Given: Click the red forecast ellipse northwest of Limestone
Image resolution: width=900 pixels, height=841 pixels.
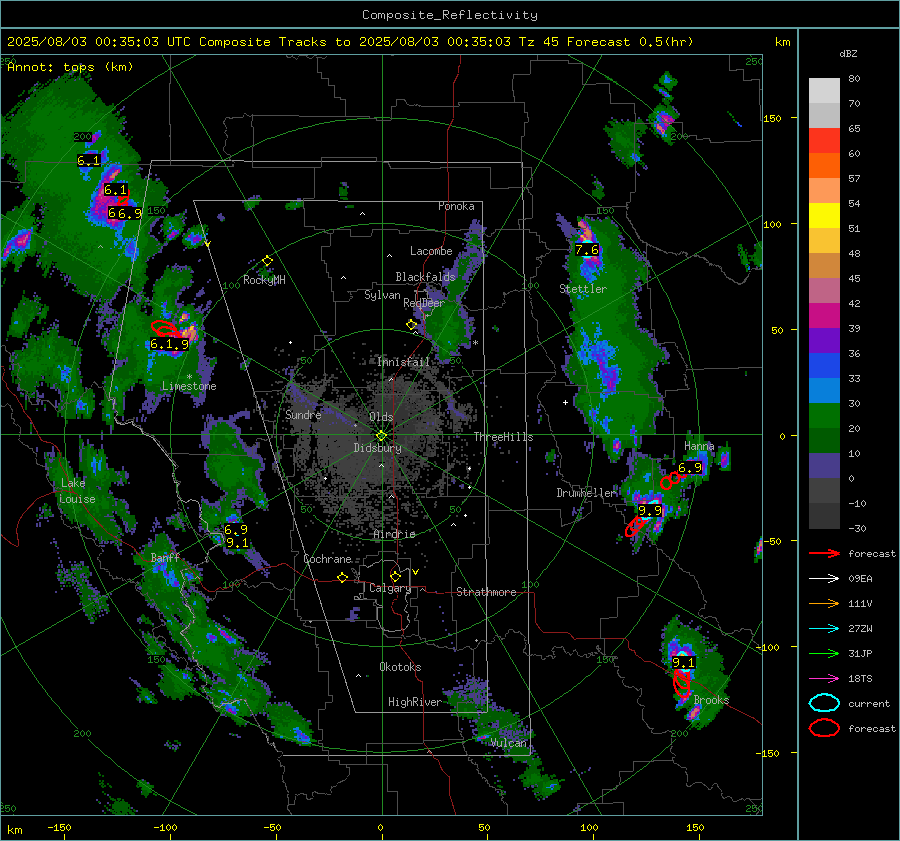Looking at the screenshot, I should [166, 328].
